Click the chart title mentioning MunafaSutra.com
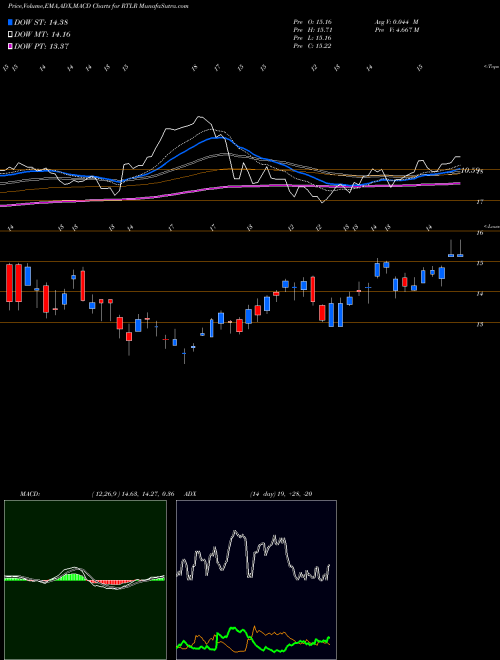Viewport: 500px width, 660px height. pos(98,6)
